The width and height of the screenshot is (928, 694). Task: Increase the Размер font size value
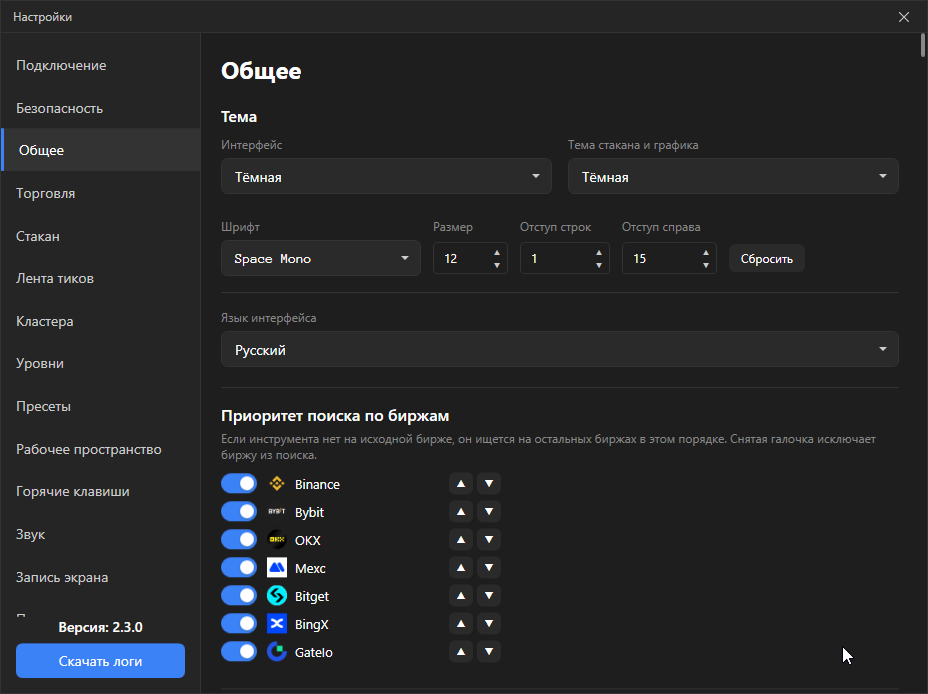tap(497, 253)
